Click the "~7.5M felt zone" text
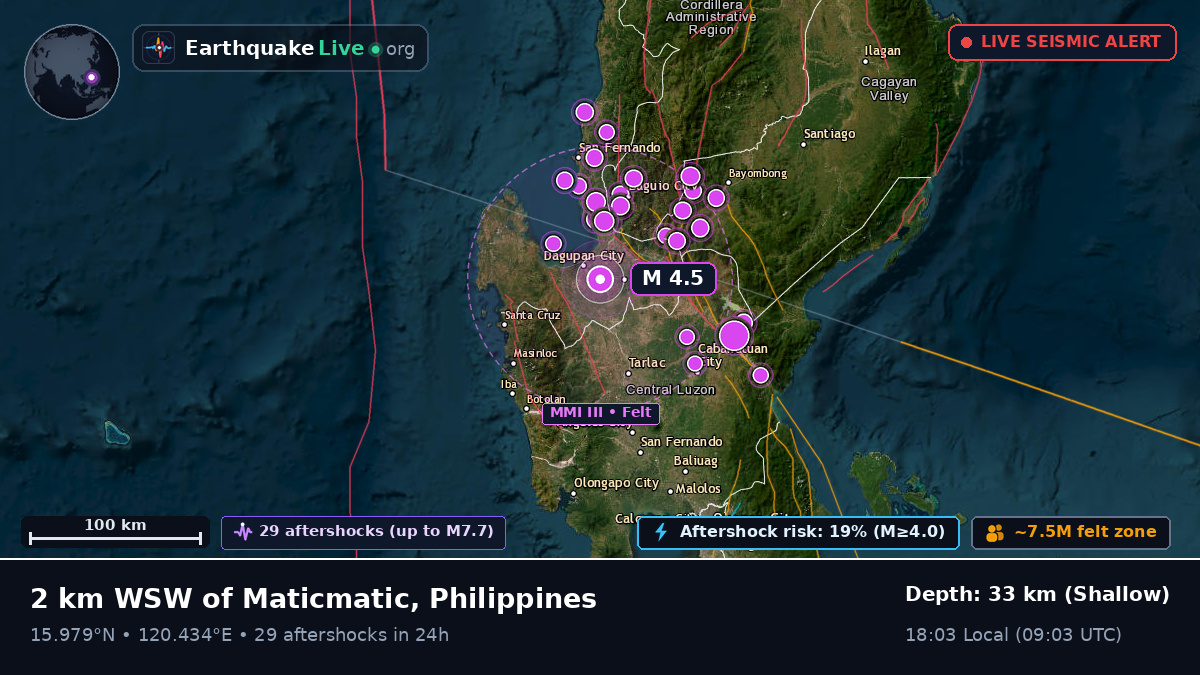This screenshot has width=1200, height=675. point(1086,531)
